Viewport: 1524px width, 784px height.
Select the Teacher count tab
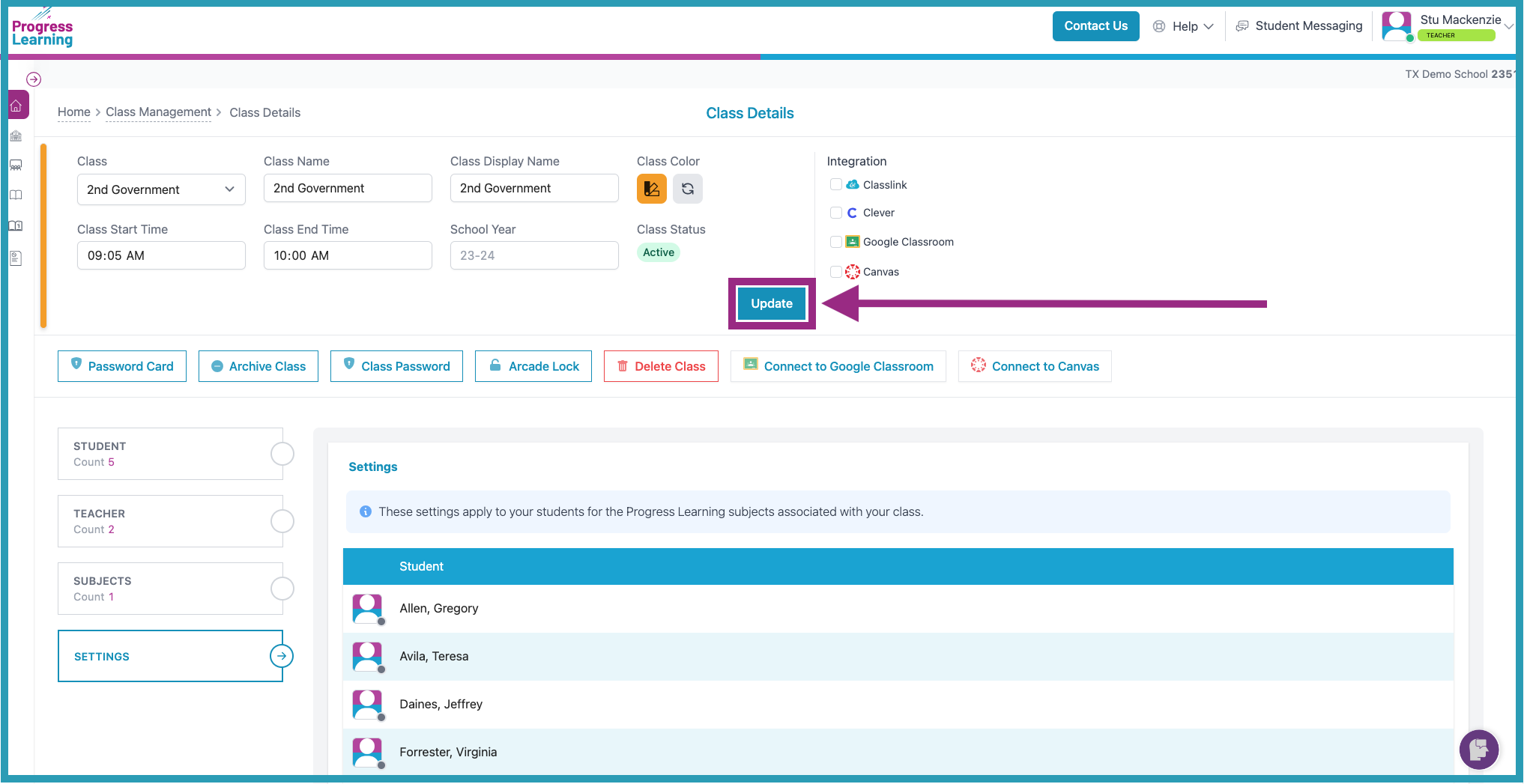pyautogui.click(x=171, y=521)
